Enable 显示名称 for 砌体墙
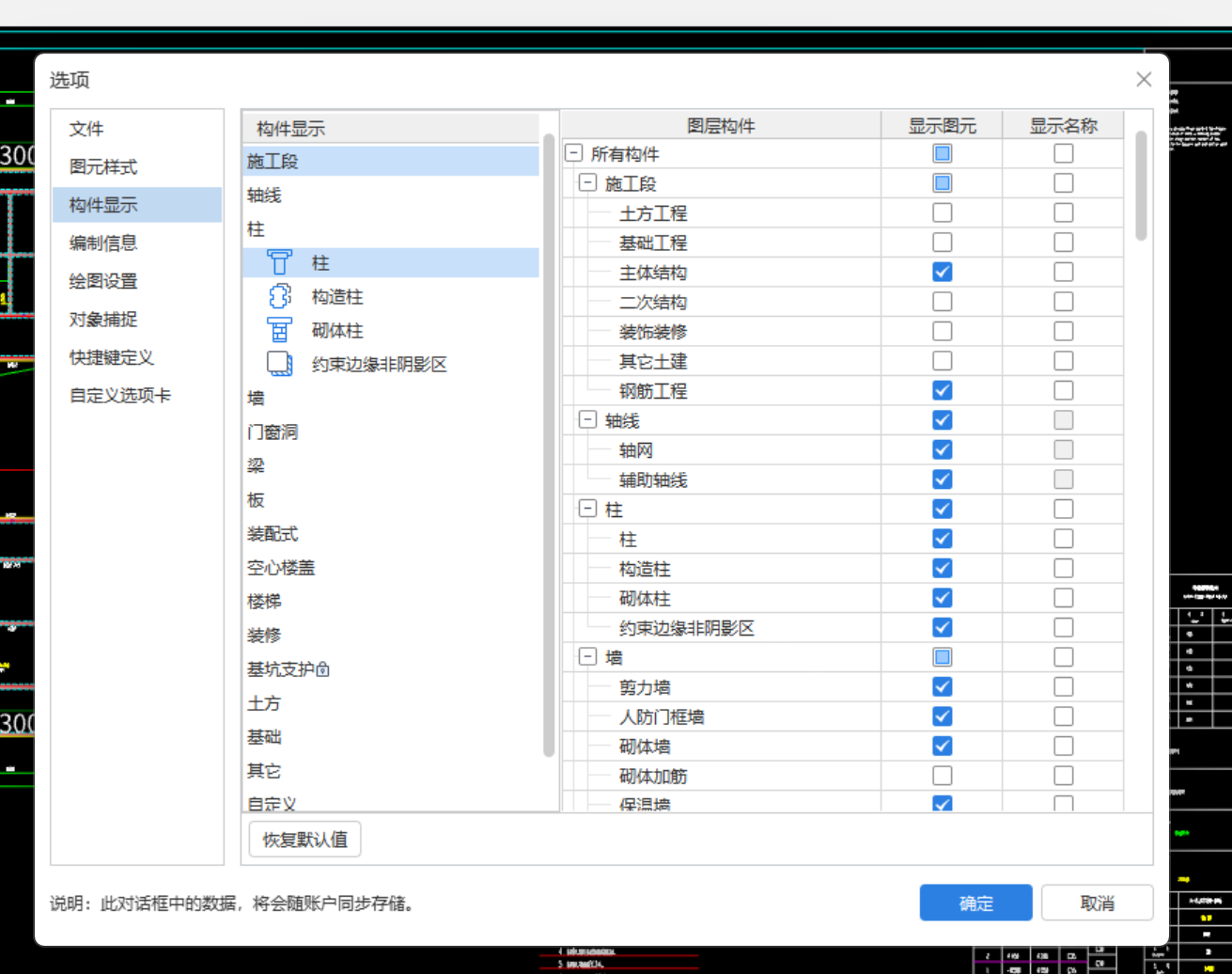1232x974 pixels. click(x=1063, y=746)
